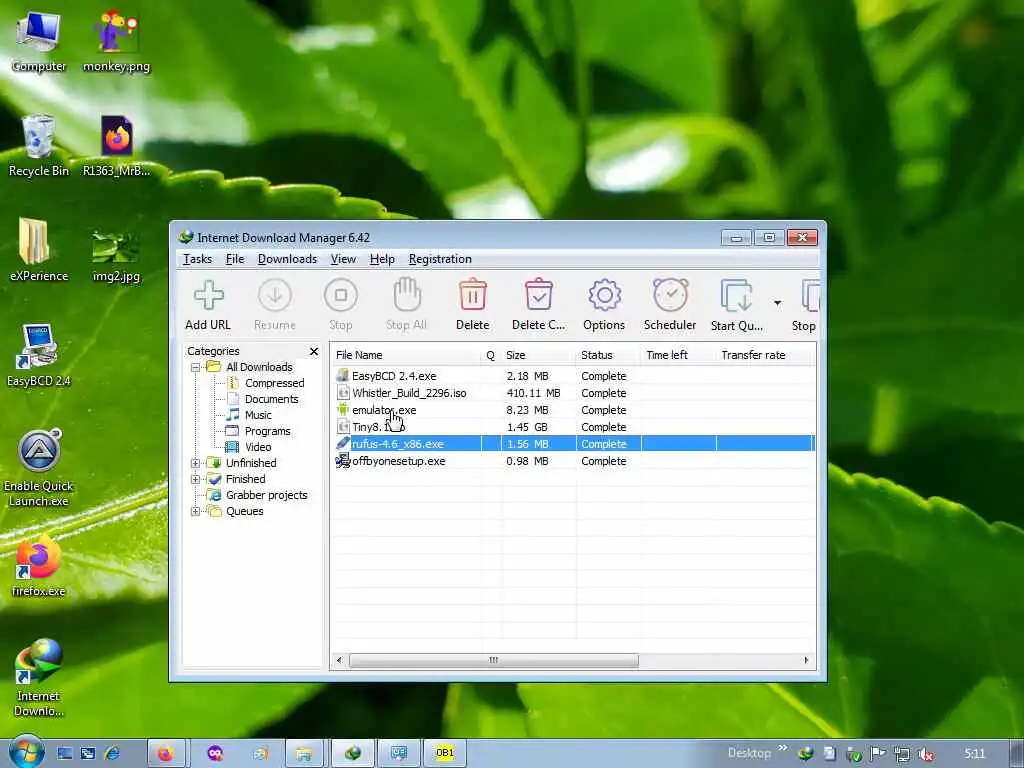Screen dimensions: 1024x768
Task: Click the Stop toolbar icon with square symbol
Action: pos(340,304)
